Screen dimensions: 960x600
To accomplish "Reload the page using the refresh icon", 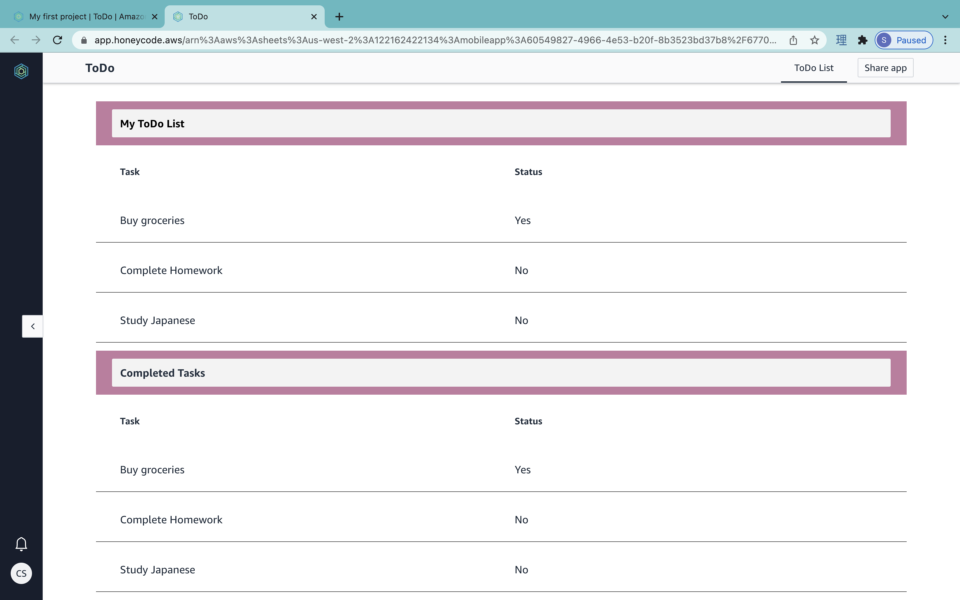I will (59, 40).
